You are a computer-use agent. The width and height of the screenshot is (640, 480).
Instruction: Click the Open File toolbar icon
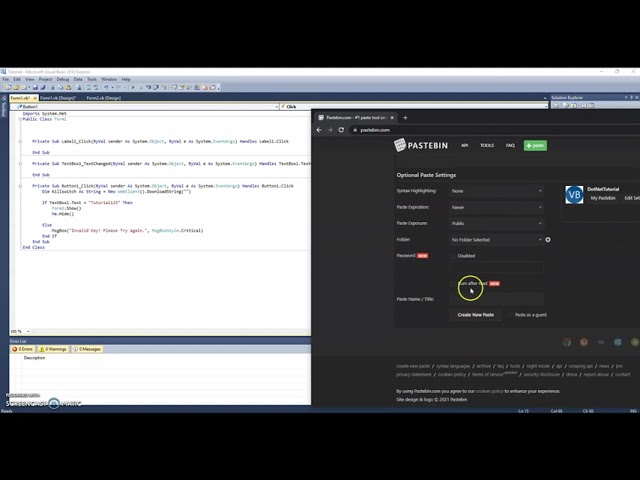(x=16, y=87)
